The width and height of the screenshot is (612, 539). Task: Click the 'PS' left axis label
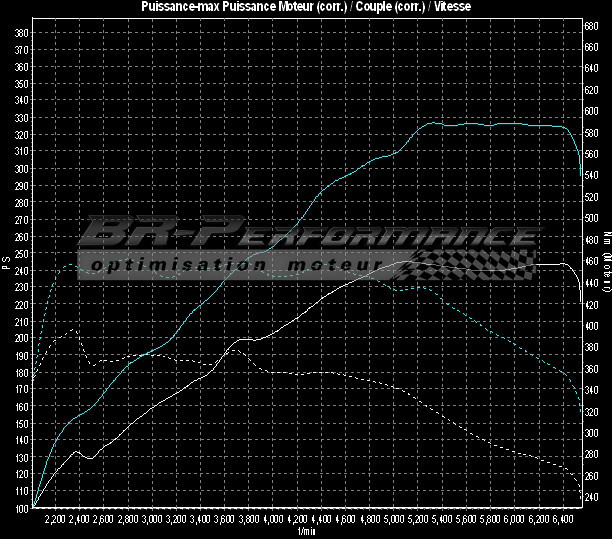coord(7,264)
